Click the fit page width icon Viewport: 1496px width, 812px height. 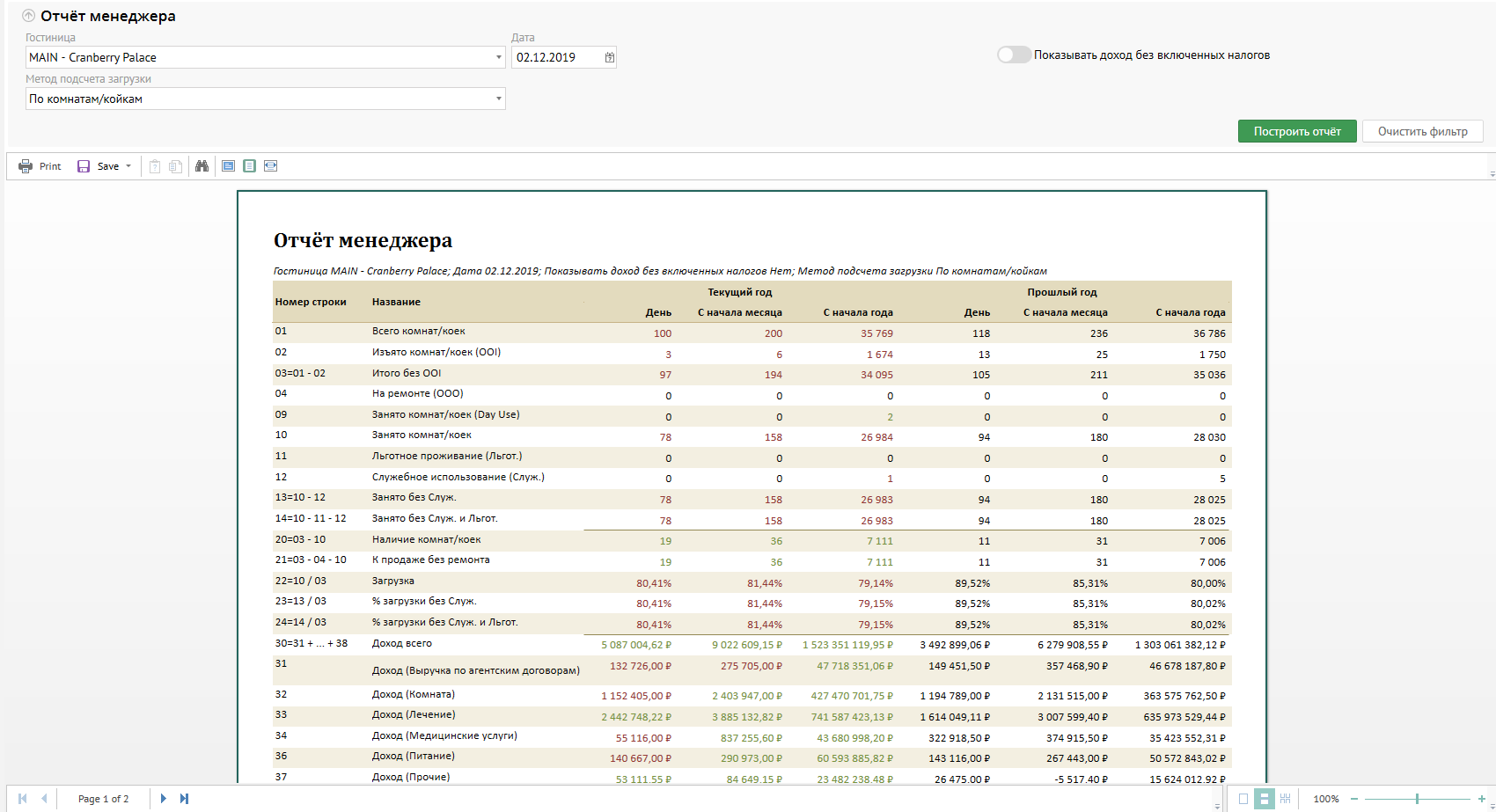(271, 166)
